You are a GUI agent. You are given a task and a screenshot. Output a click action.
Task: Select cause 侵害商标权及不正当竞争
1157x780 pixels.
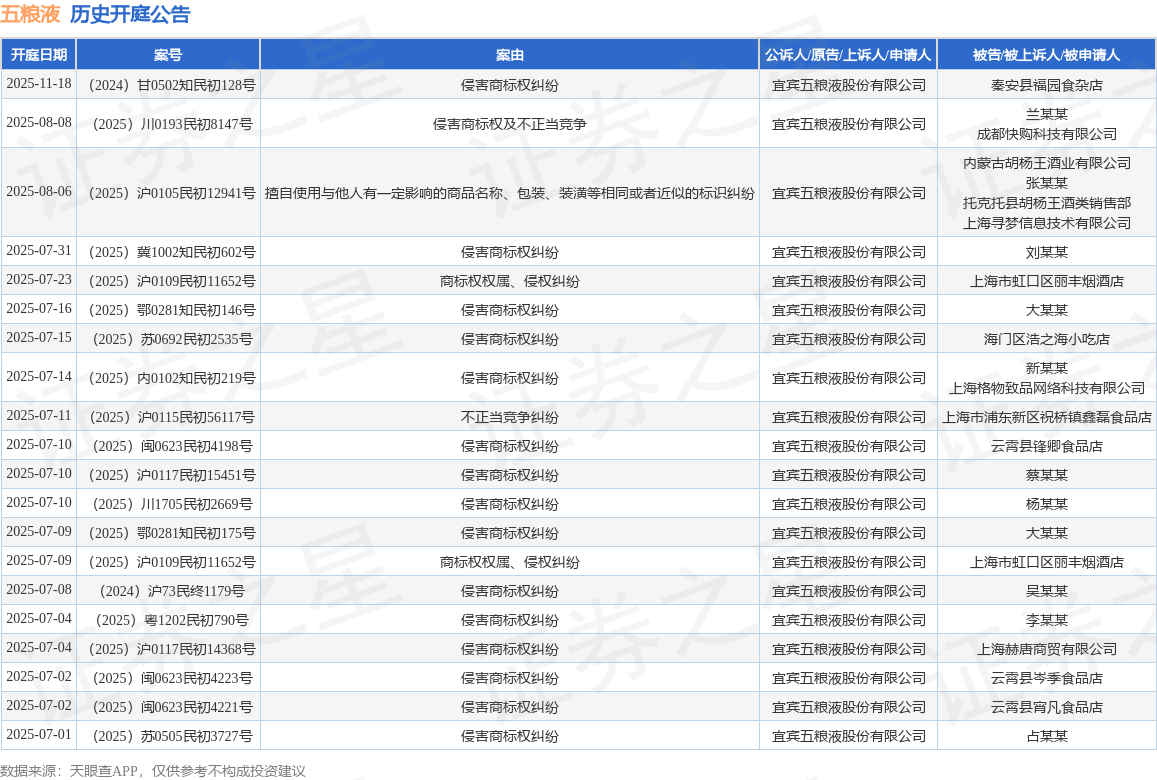510,124
